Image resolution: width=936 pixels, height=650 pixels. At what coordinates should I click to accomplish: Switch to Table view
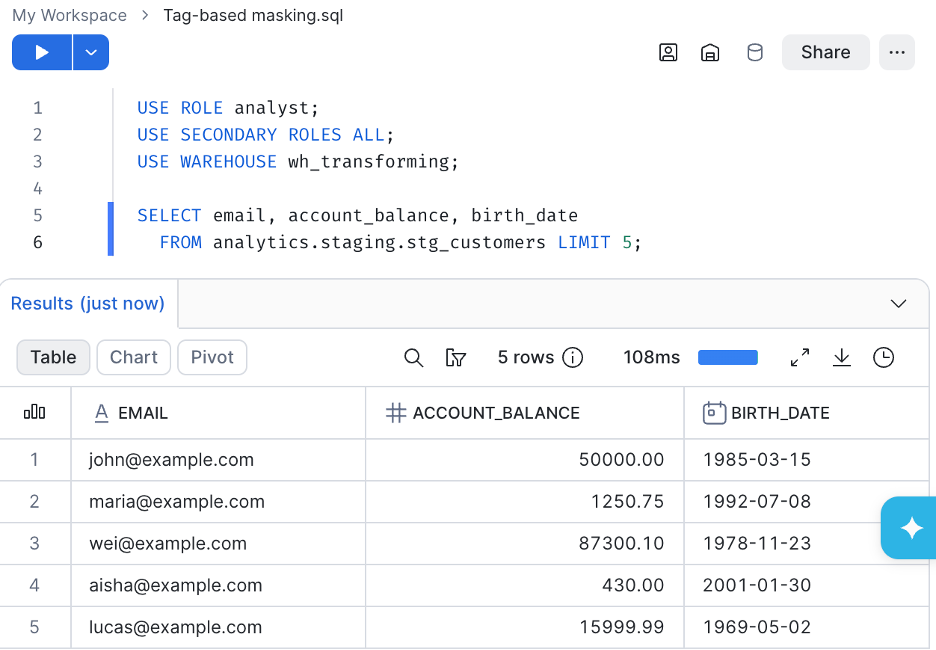click(x=53, y=357)
